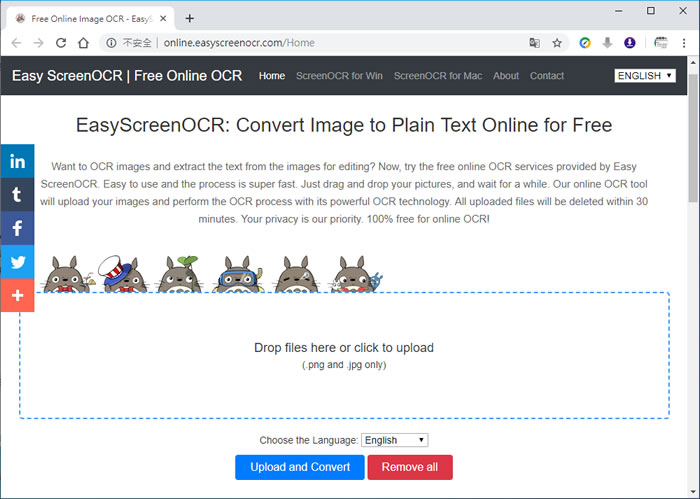Open browser home page icon

click(83, 43)
